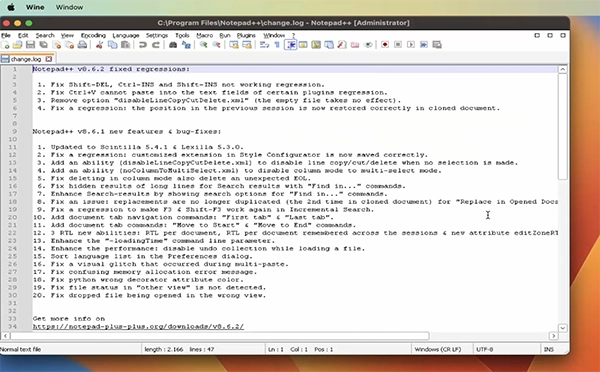Cut selection with the scissors icon
This screenshot has width=600, height=372.
pos(99,45)
